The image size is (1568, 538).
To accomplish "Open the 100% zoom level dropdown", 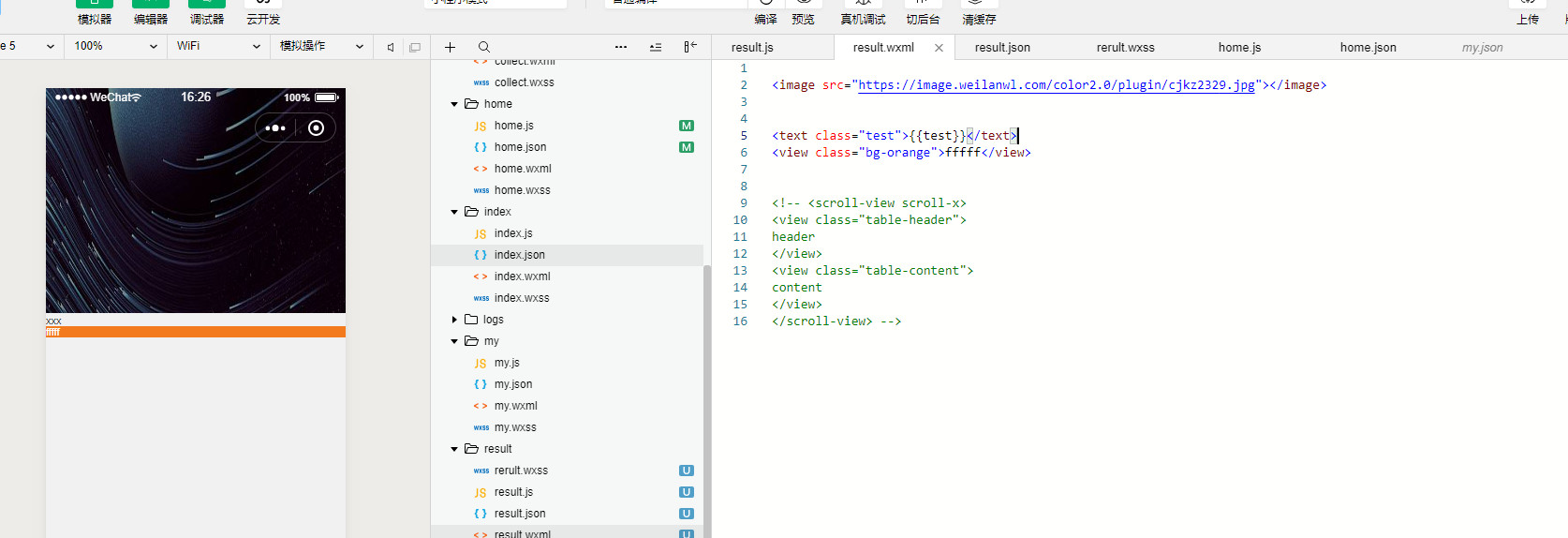I will 115,46.
